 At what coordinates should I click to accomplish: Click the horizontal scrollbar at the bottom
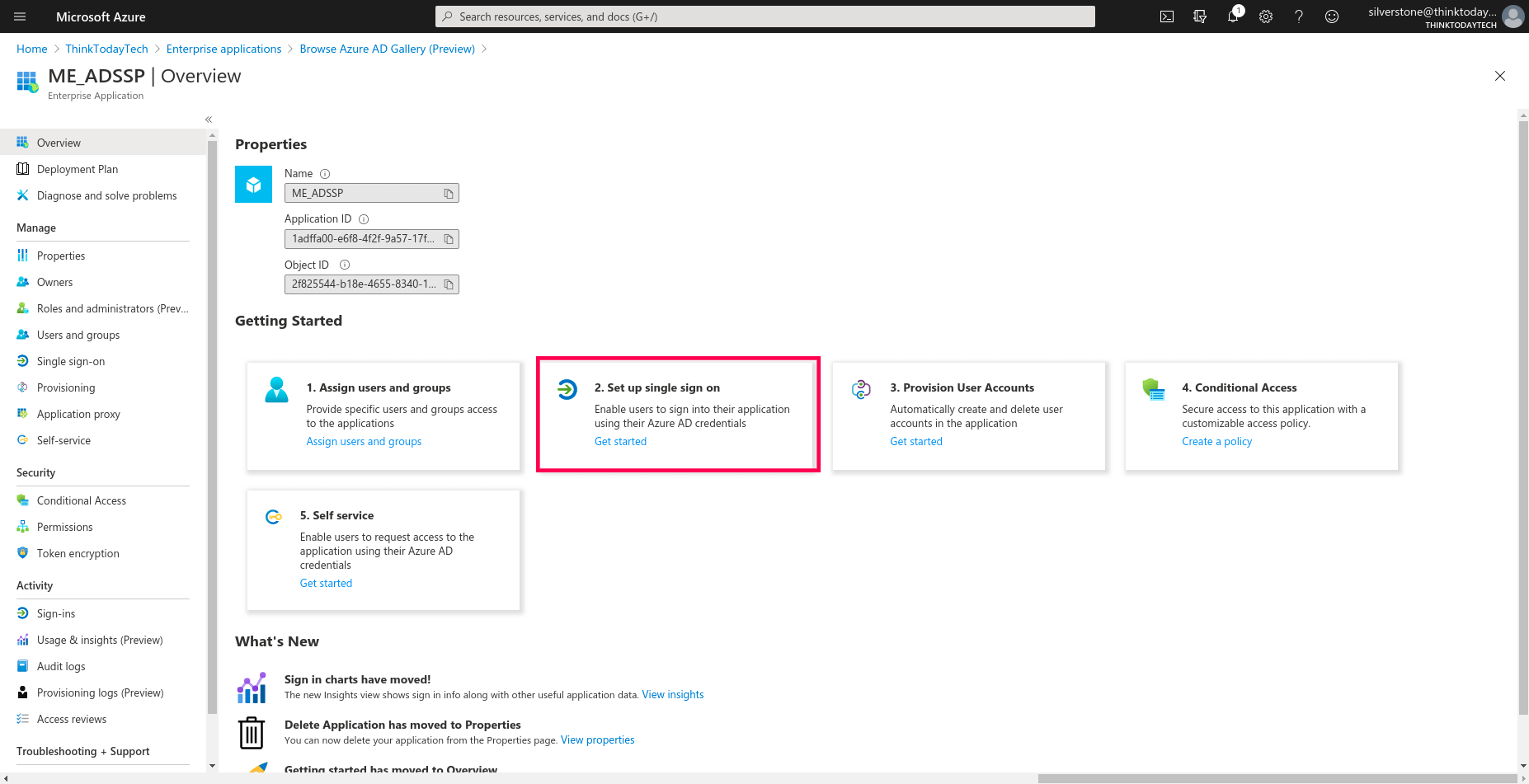tap(1277, 778)
